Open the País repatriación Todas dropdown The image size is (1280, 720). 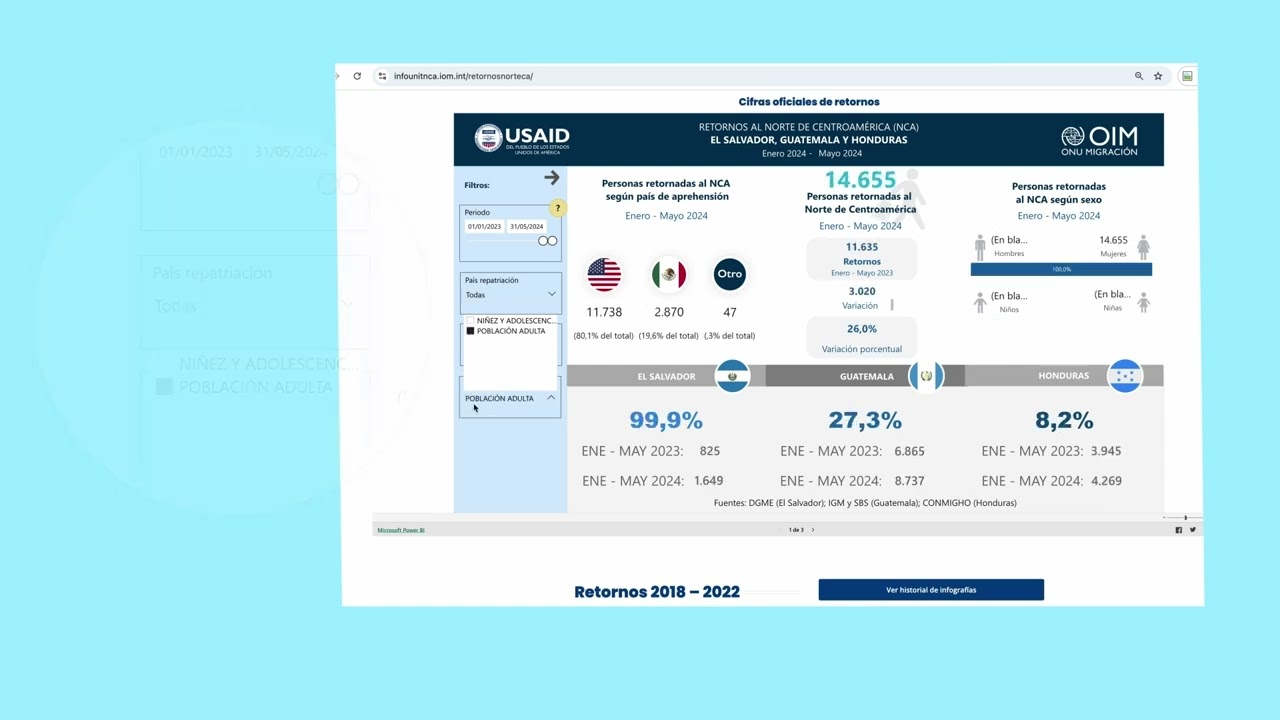(510, 295)
